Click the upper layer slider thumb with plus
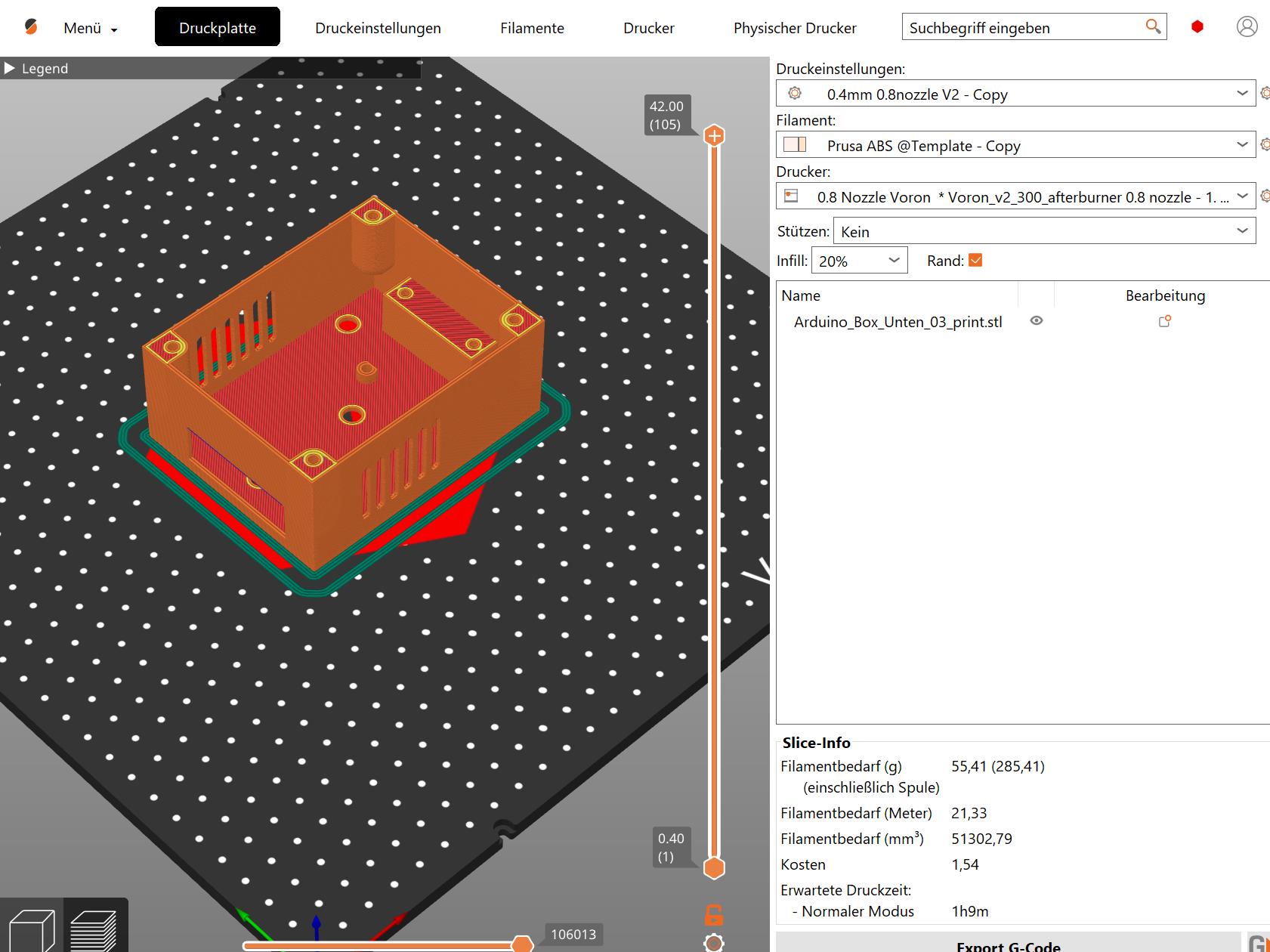The image size is (1270, 952). click(714, 136)
